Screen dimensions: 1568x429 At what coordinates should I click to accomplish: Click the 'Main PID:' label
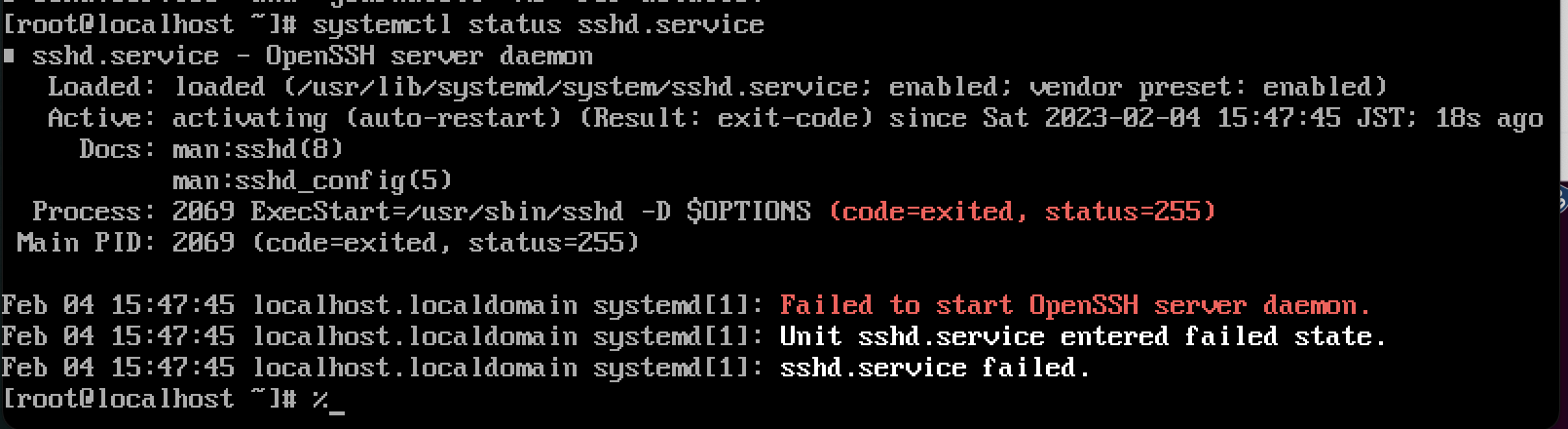coord(87,243)
